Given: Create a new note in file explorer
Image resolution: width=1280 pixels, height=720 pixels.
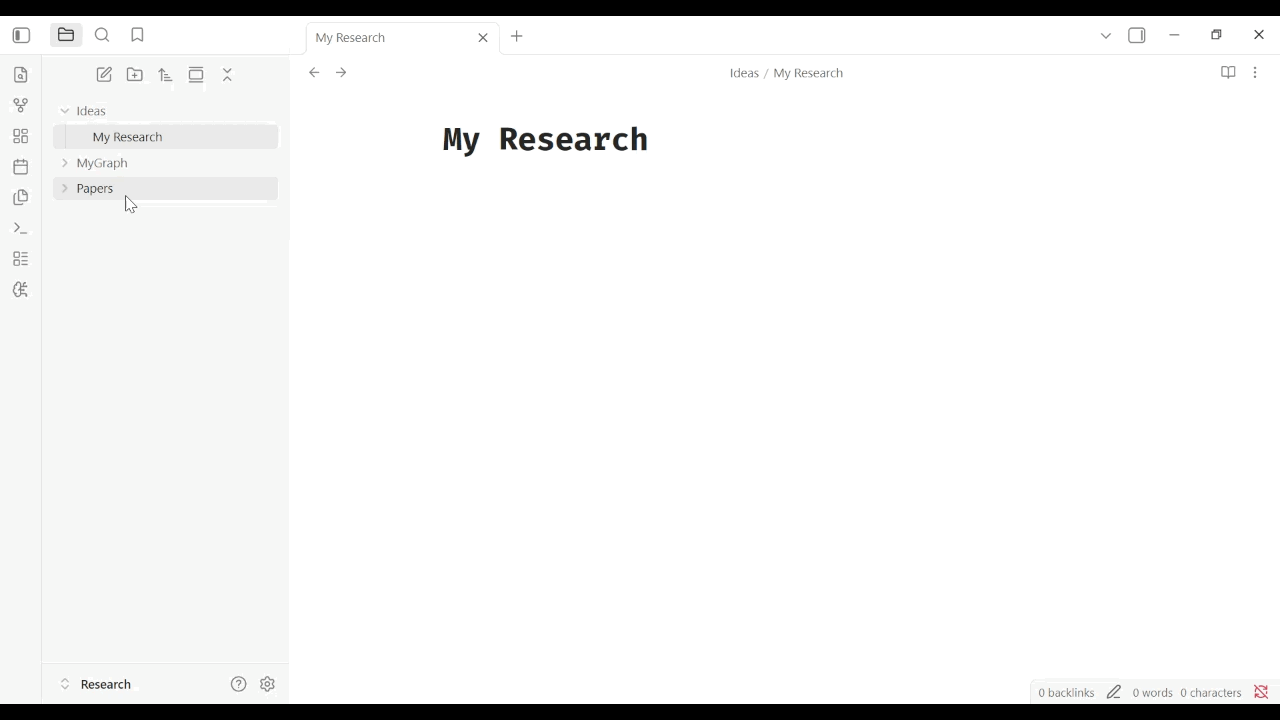Looking at the screenshot, I should [104, 75].
